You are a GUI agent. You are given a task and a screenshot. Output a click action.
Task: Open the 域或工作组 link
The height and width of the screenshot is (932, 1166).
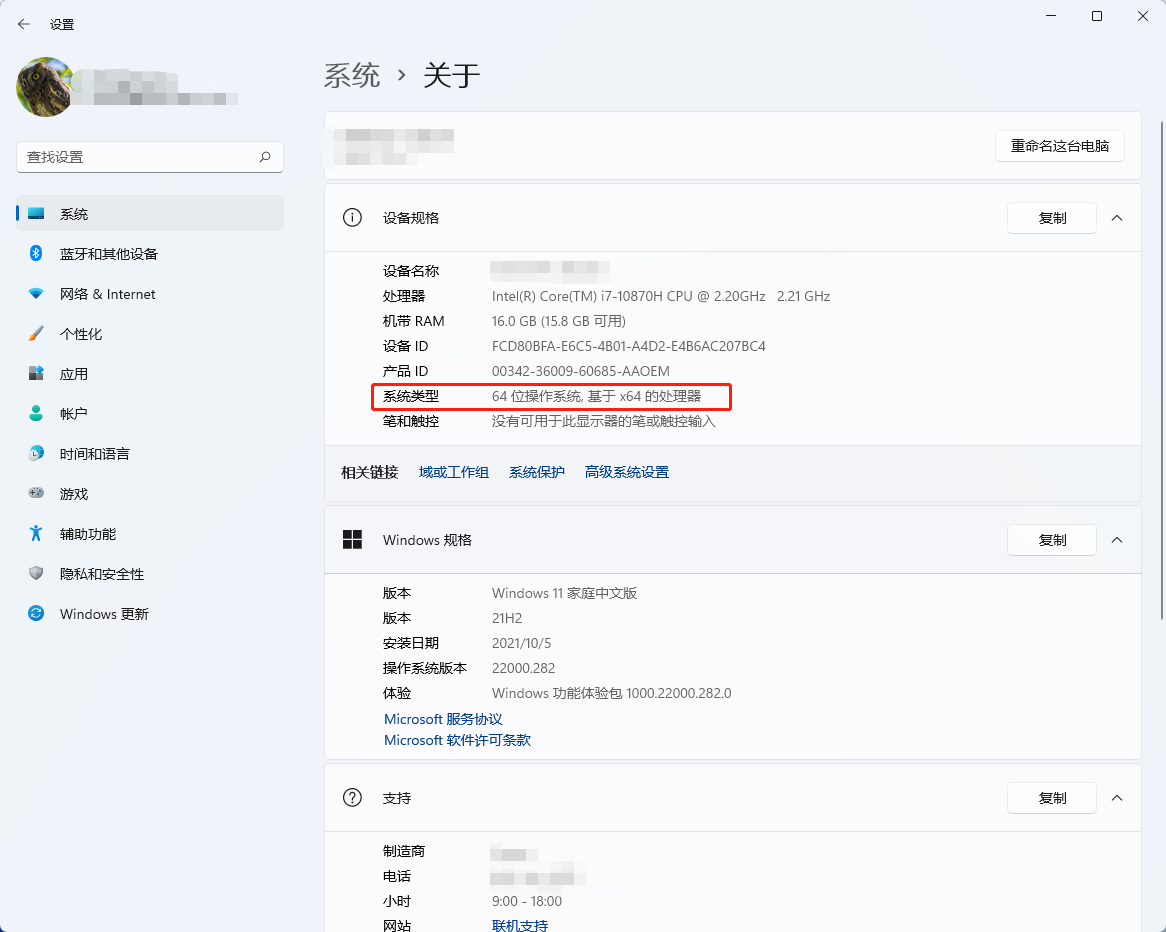[454, 472]
